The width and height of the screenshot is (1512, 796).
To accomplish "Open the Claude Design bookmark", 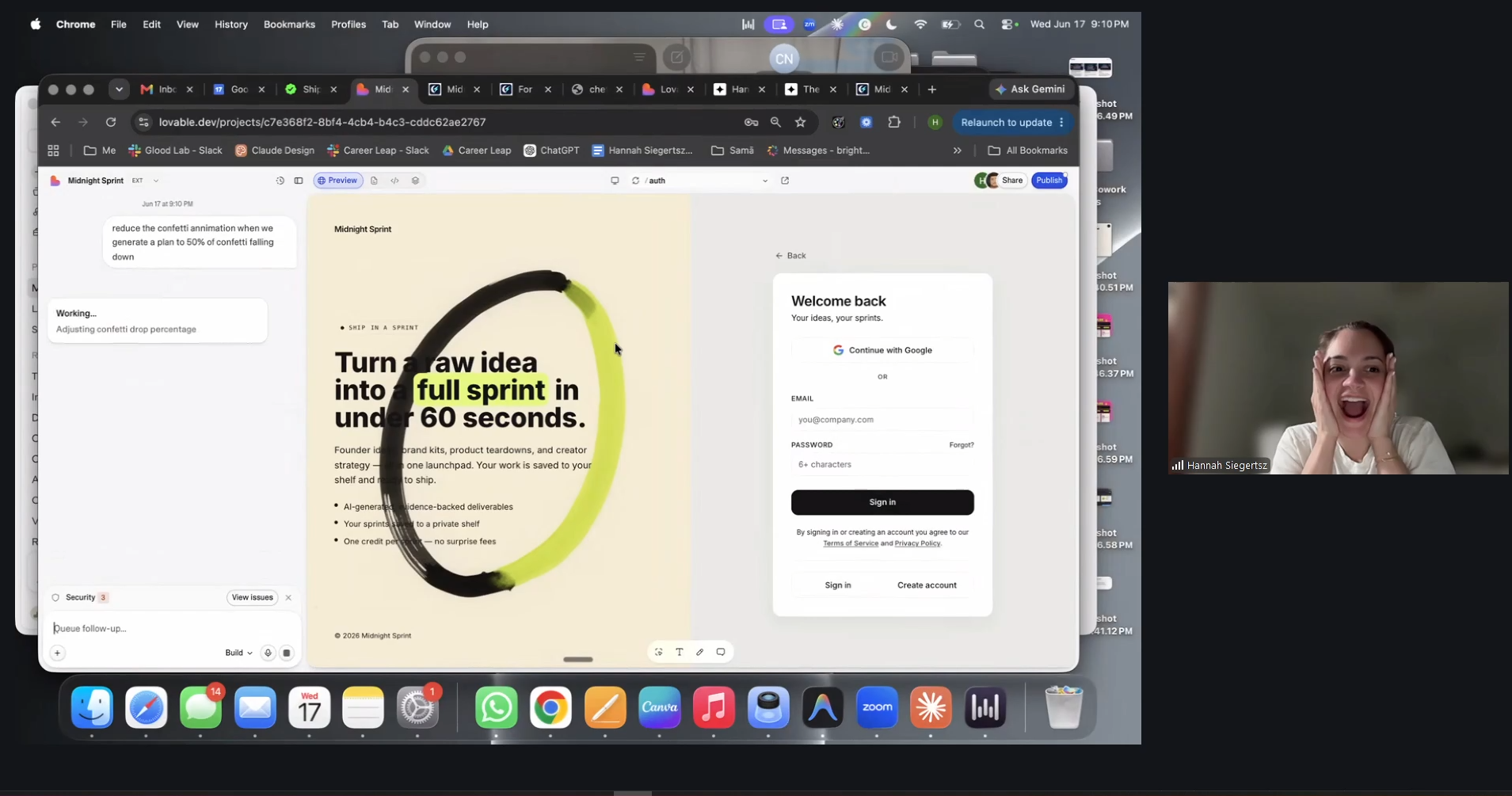I will pos(275,150).
